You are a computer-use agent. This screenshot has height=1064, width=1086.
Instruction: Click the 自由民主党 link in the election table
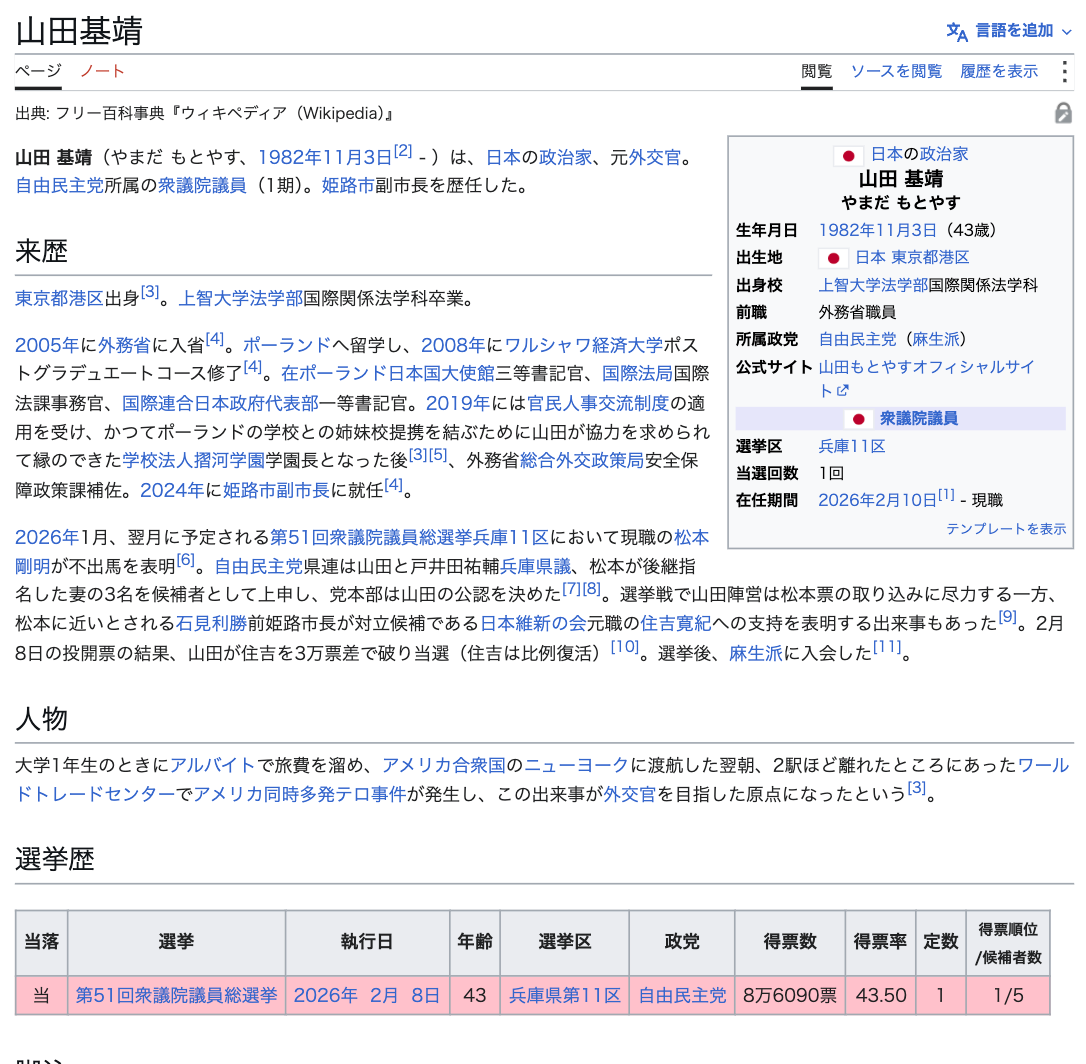682,995
